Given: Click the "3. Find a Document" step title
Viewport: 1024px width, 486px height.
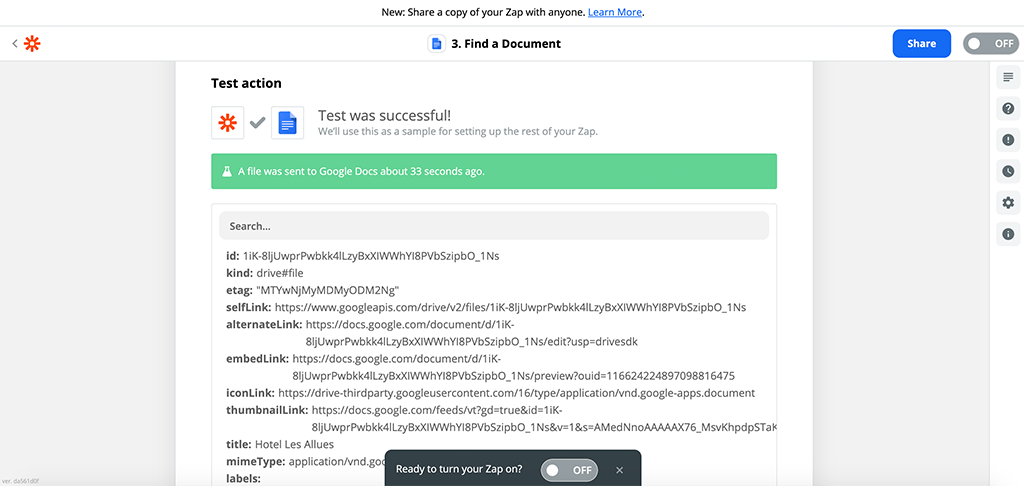Looking at the screenshot, I should click(x=506, y=44).
